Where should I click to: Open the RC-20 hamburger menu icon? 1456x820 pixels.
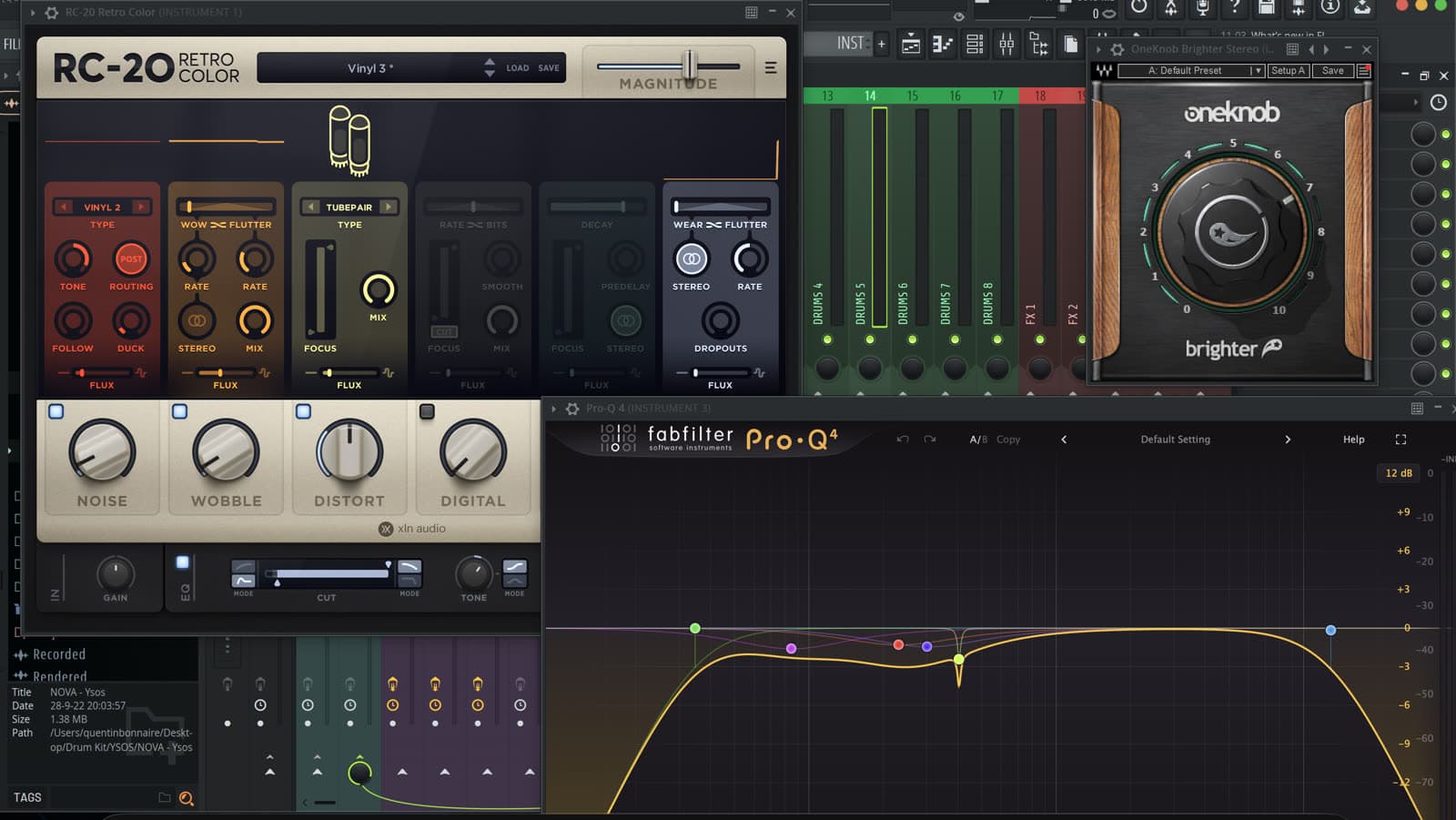771,67
